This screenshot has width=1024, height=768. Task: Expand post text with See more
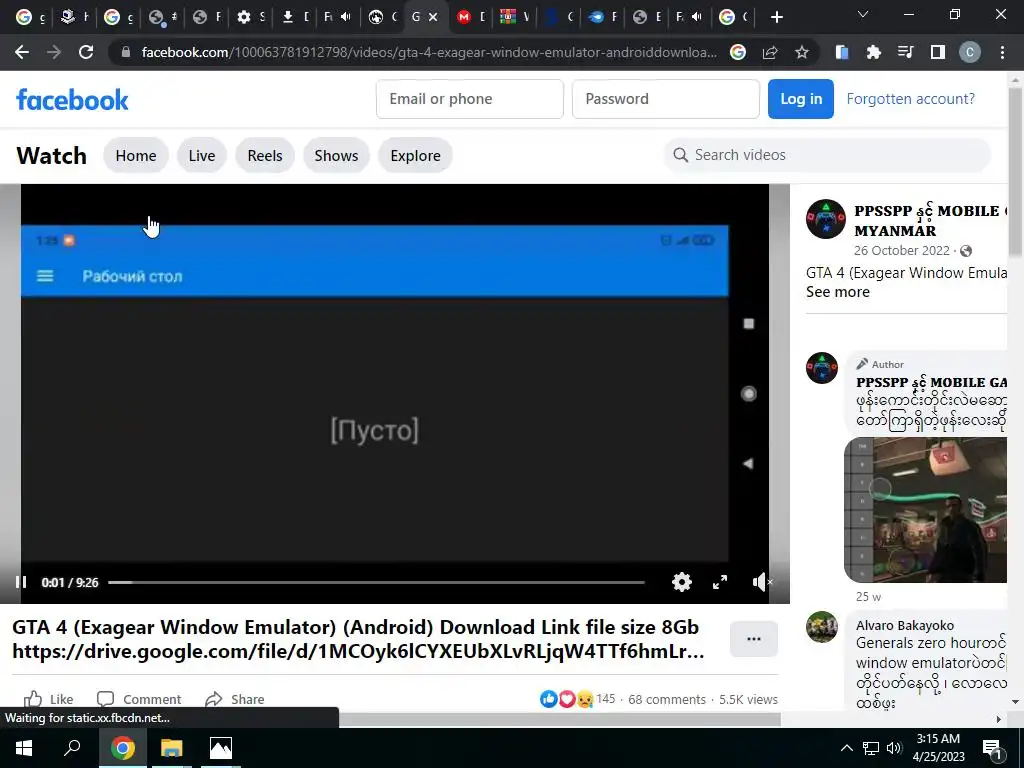837,292
